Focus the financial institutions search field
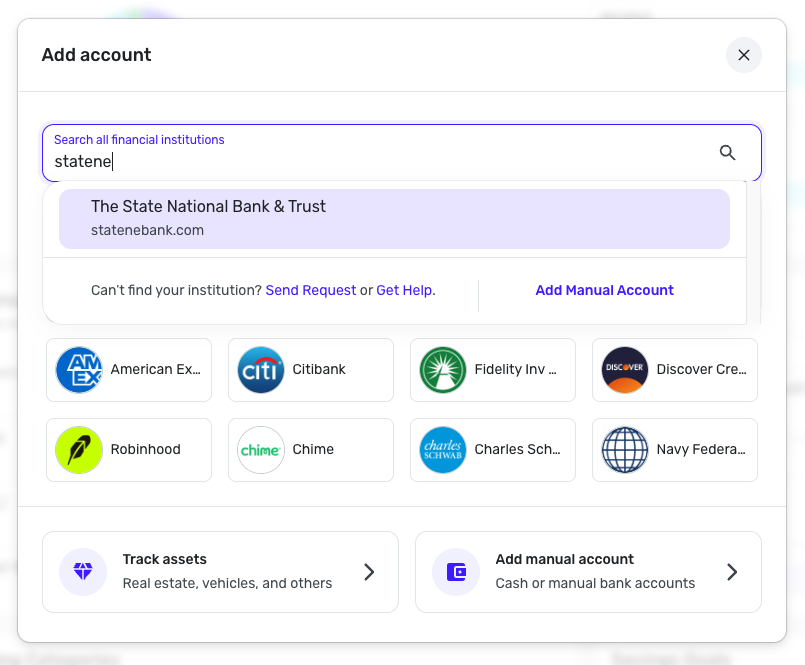This screenshot has height=665, width=805. [x=380, y=161]
